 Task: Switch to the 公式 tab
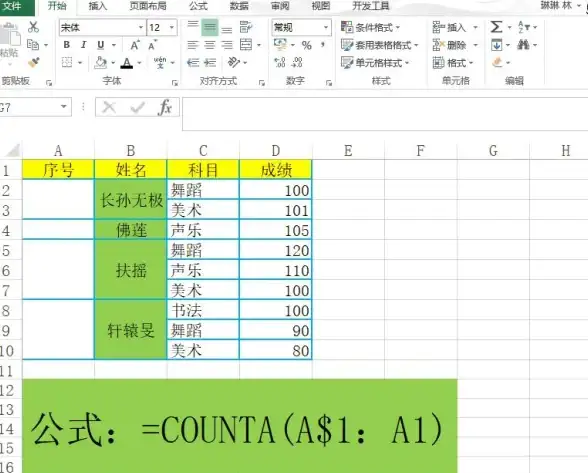tap(198, 6)
